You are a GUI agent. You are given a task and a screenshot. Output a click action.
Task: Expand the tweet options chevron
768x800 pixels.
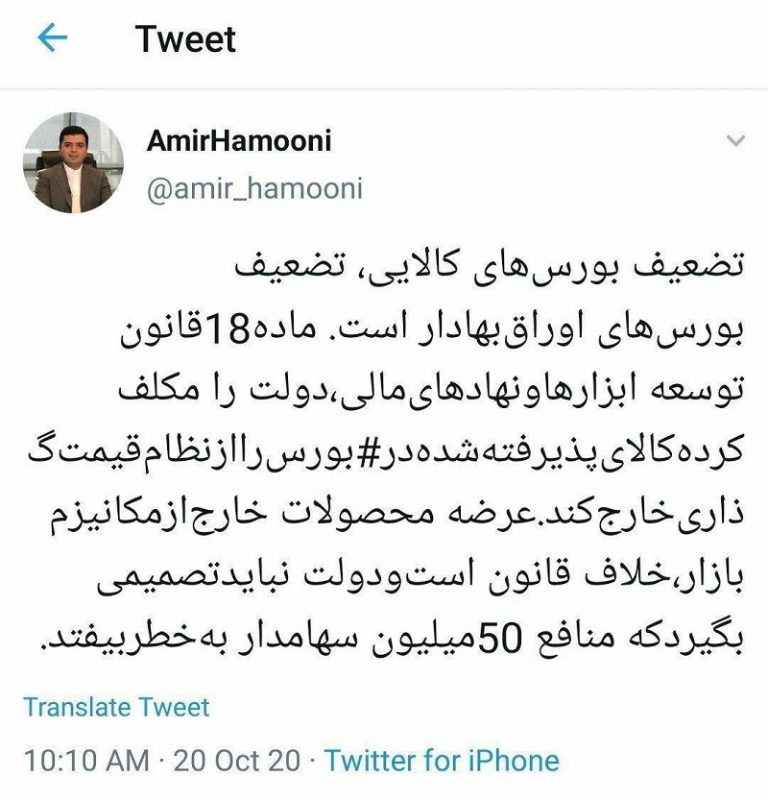735,140
